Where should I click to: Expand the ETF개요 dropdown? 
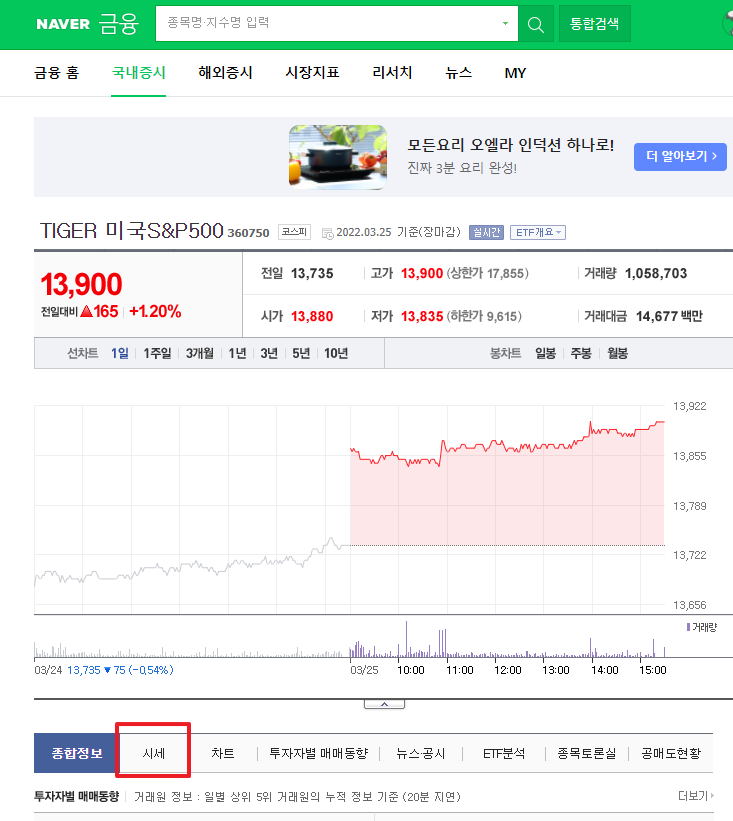pyautogui.click(x=538, y=232)
